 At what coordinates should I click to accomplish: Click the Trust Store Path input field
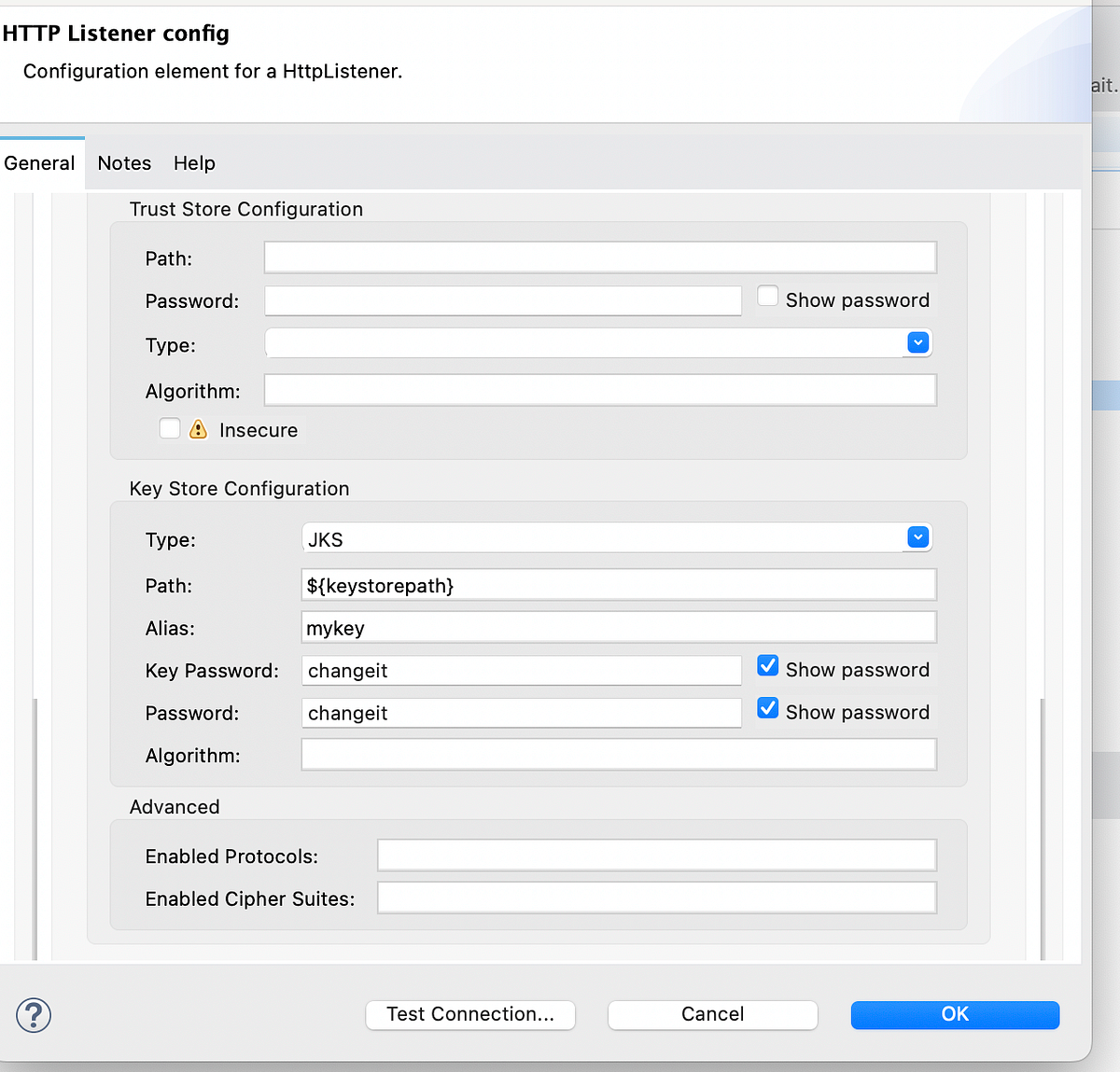pyautogui.click(x=599, y=257)
